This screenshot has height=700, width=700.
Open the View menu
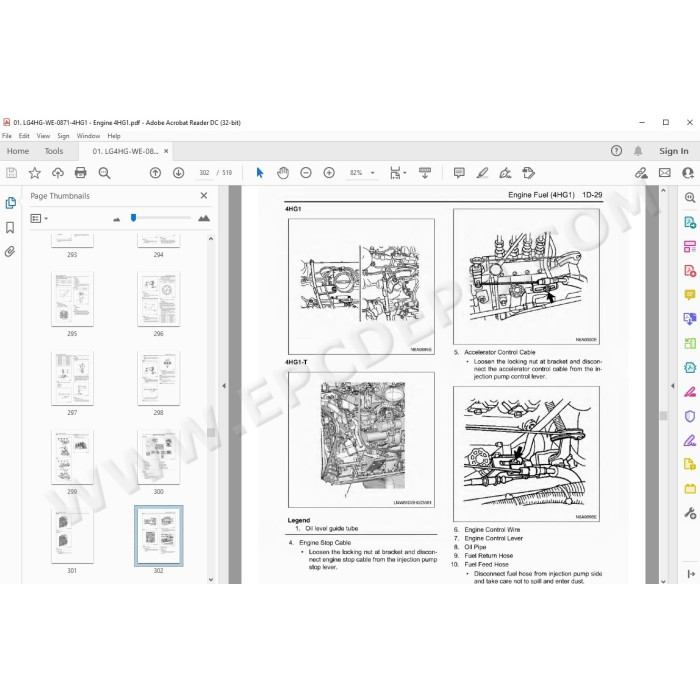43,136
